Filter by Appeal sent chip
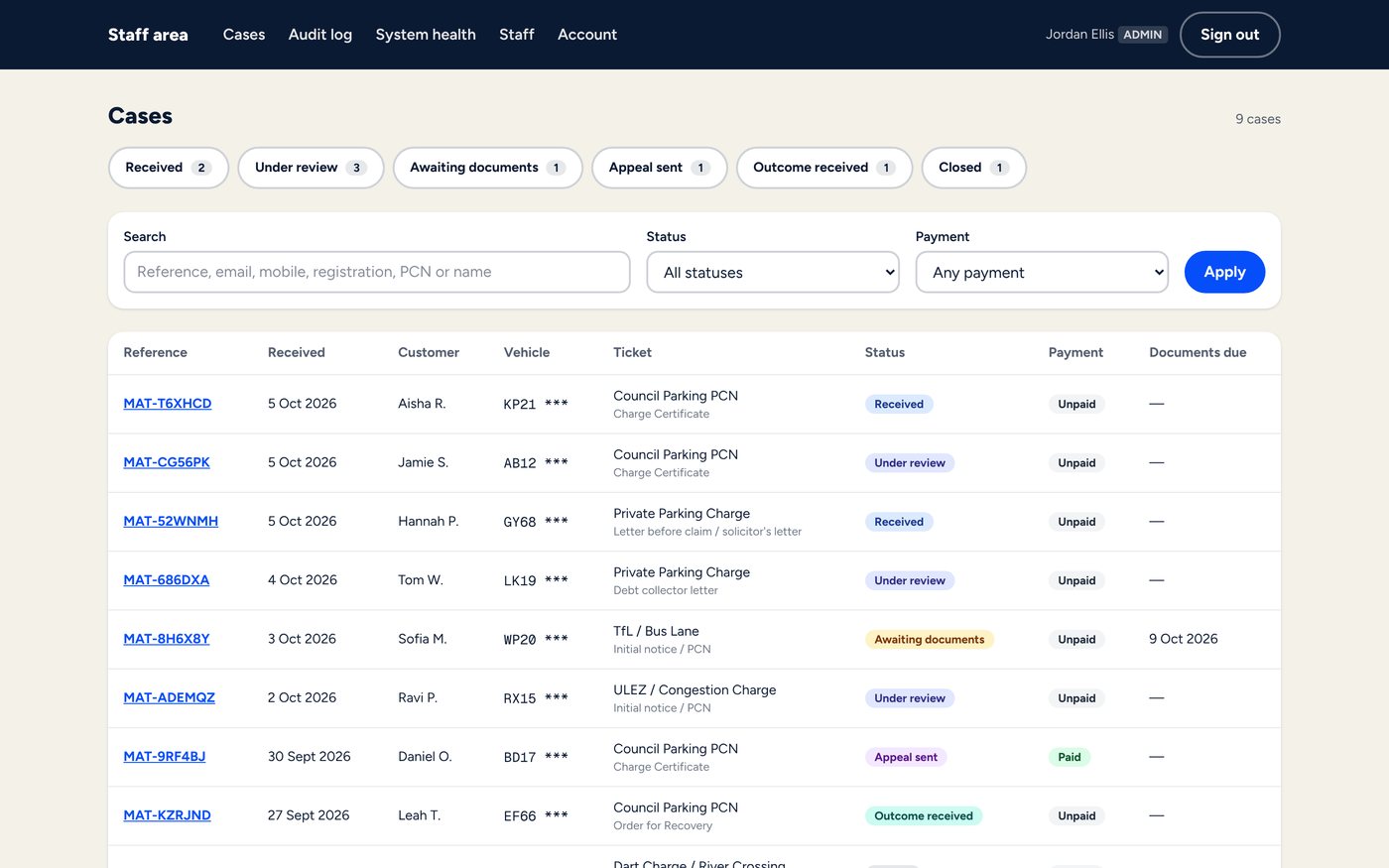The image size is (1389, 868). click(x=660, y=168)
